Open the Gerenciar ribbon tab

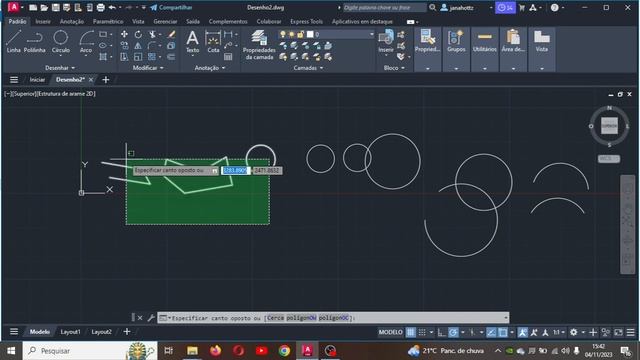[165, 21]
